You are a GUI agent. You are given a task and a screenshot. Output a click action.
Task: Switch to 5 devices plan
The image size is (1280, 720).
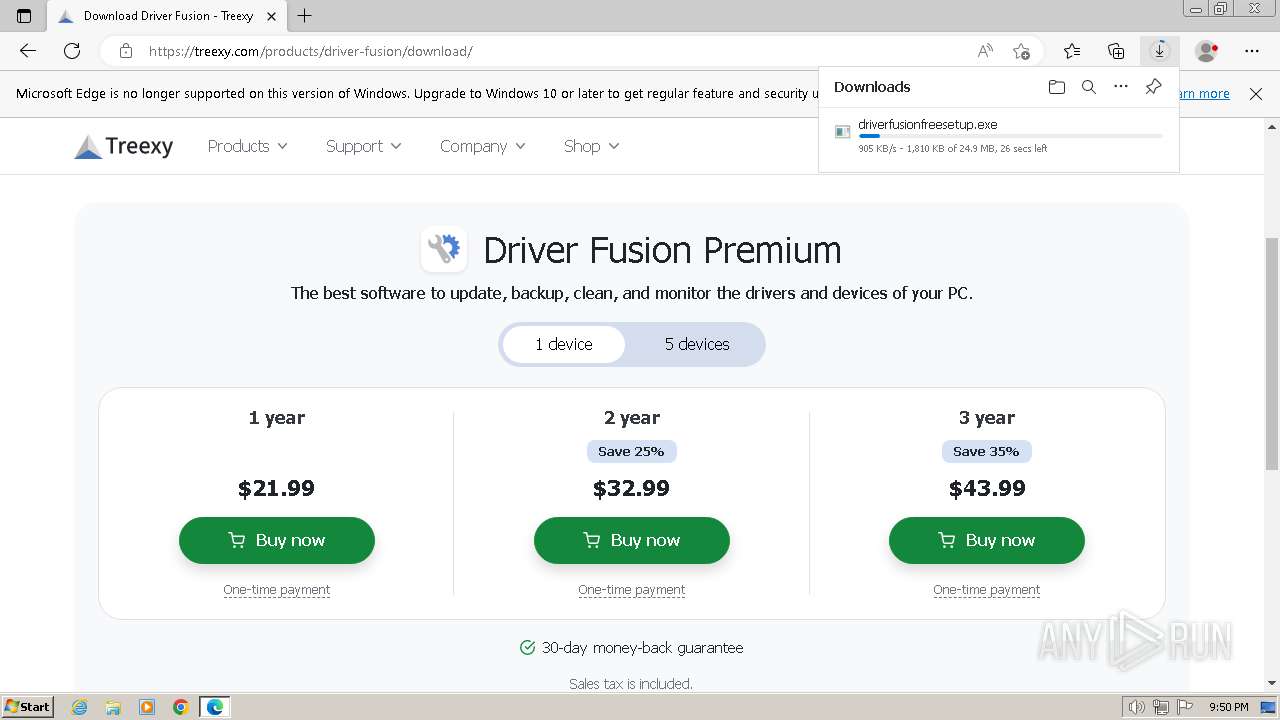(x=697, y=344)
